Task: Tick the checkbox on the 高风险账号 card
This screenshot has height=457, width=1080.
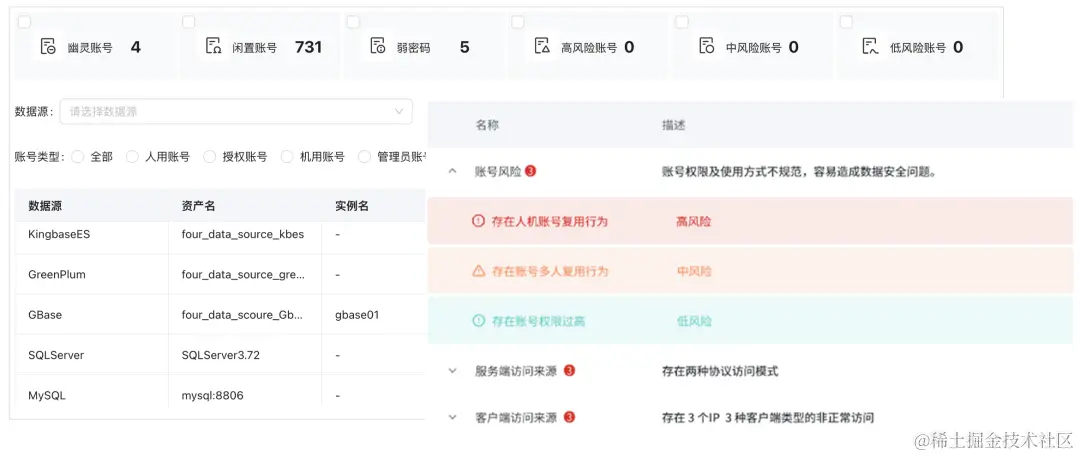Action: [x=517, y=22]
